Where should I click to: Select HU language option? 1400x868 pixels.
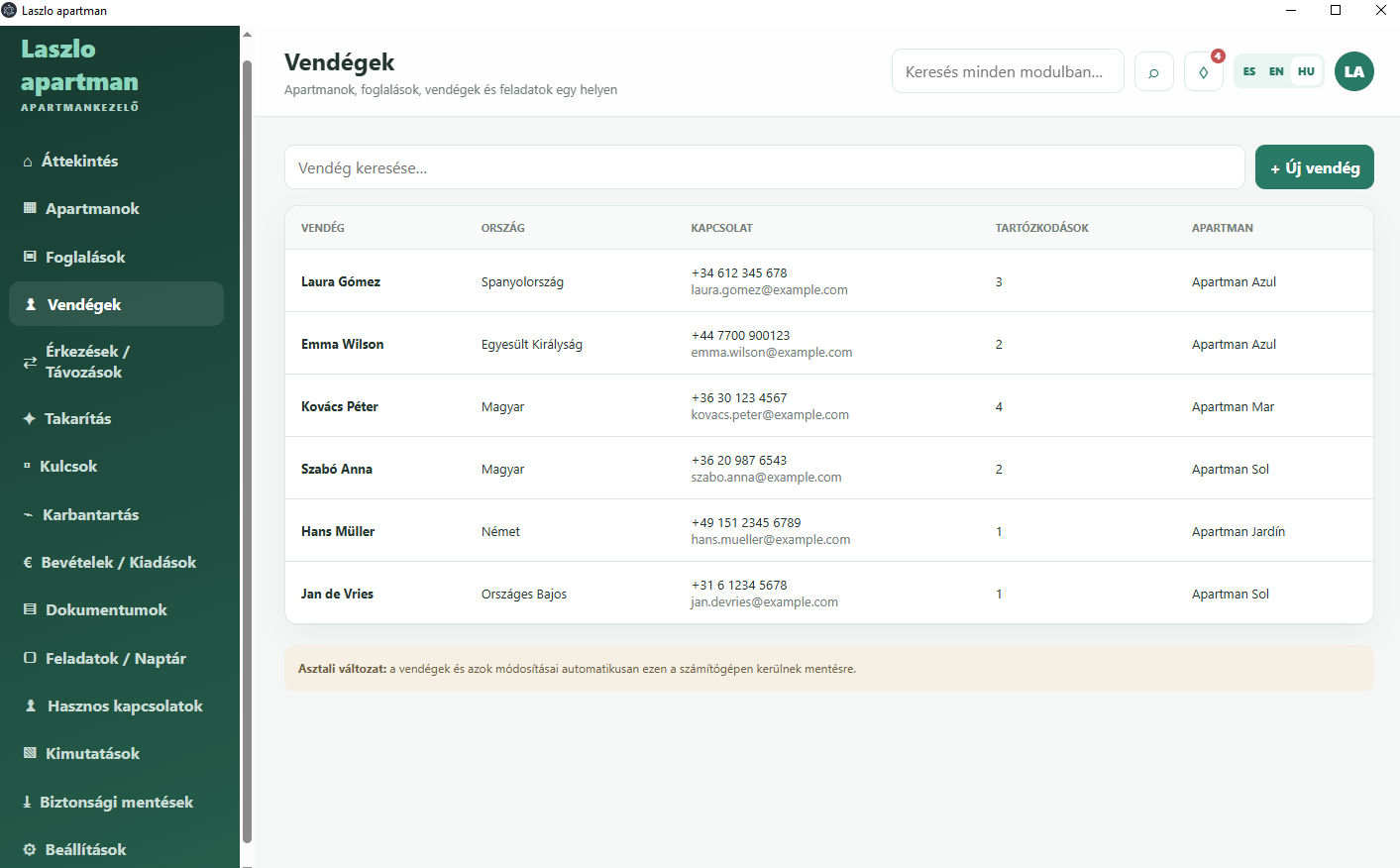(x=1306, y=71)
